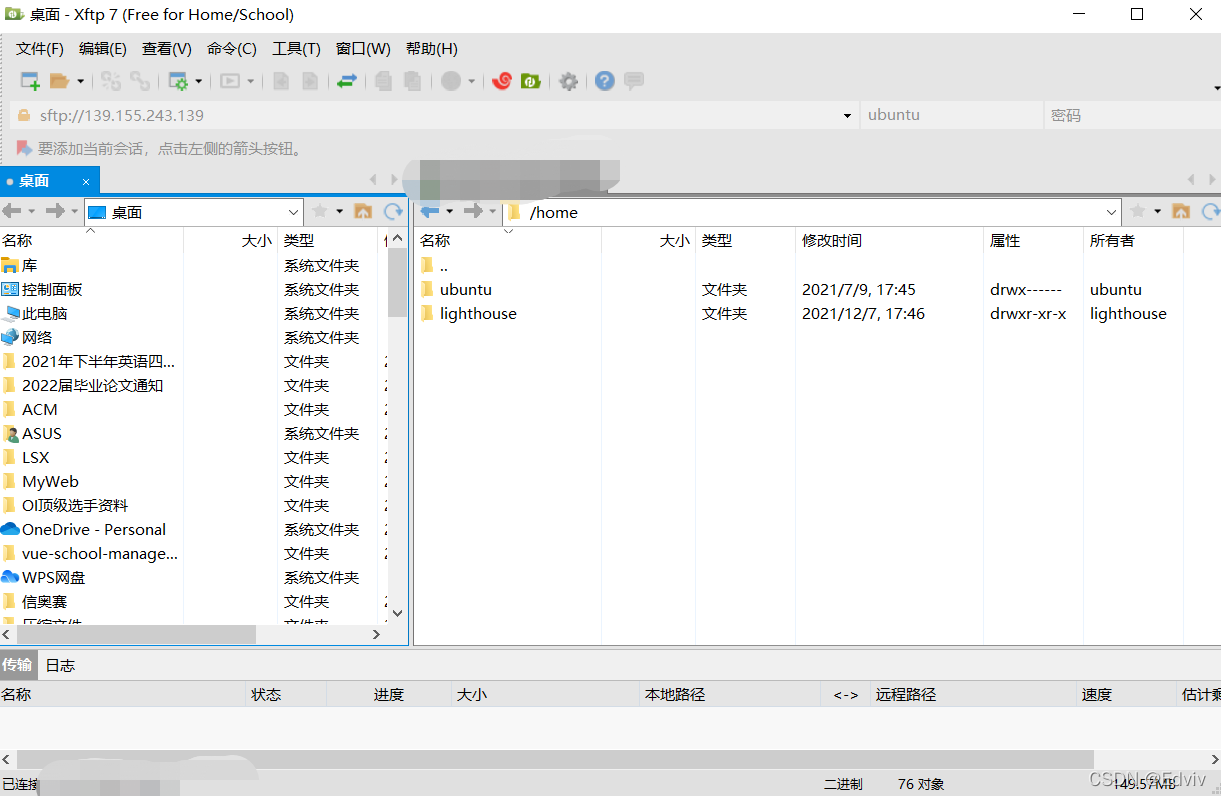
Task: Go back in local pane history
Action: (x=12, y=211)
